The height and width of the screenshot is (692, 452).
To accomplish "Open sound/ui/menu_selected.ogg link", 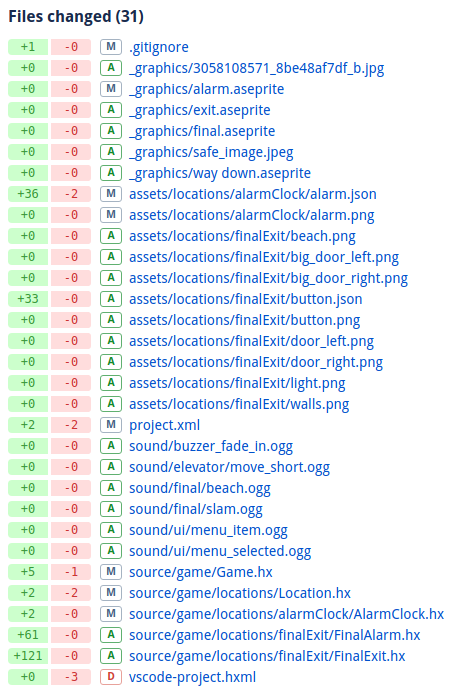I will [x=220, y=551].
